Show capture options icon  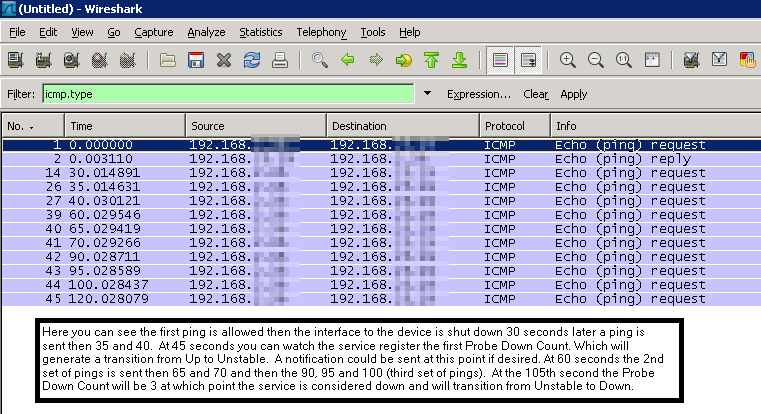coord(43,60)
